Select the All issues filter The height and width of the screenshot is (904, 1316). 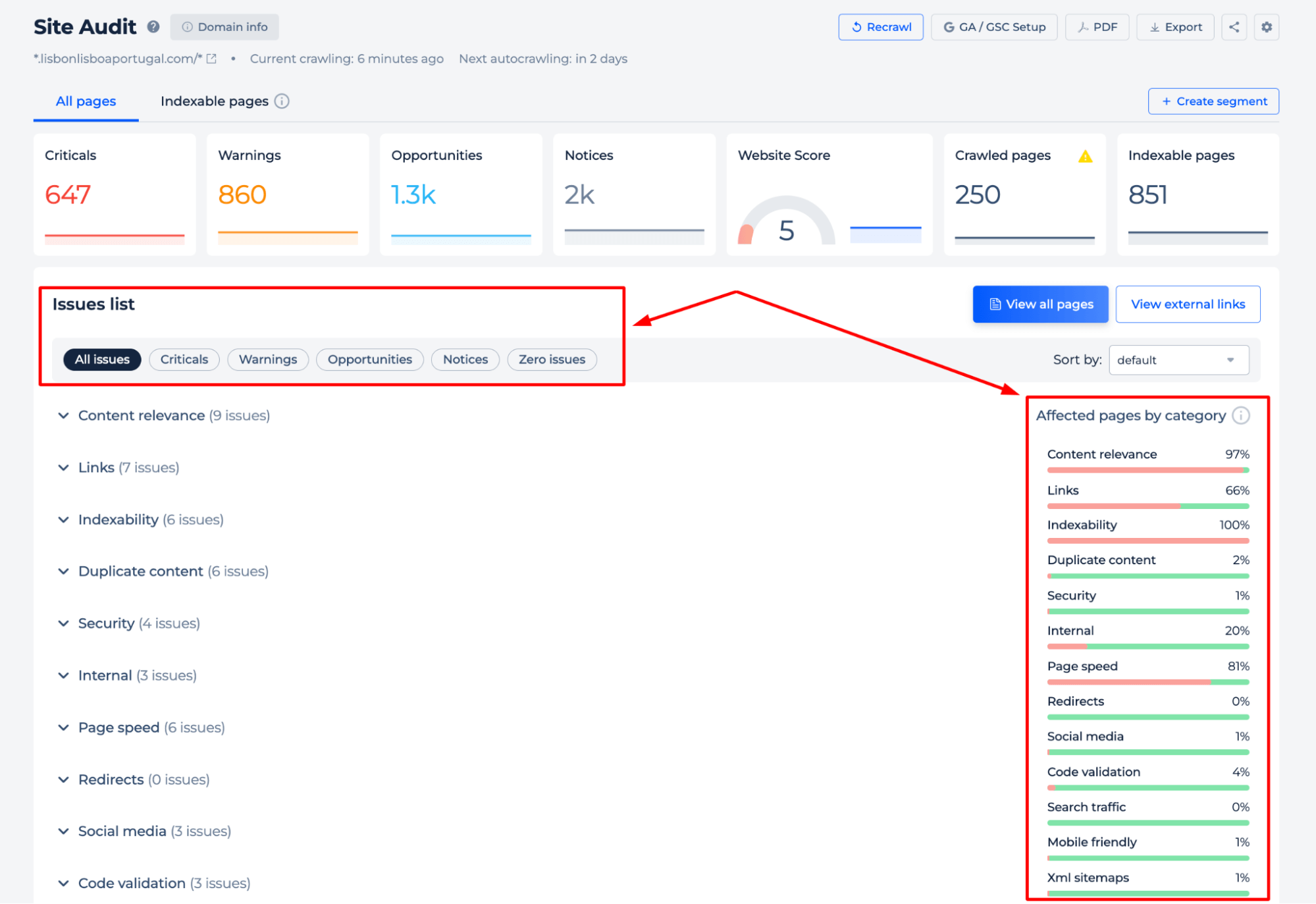[x=102, y=359]
